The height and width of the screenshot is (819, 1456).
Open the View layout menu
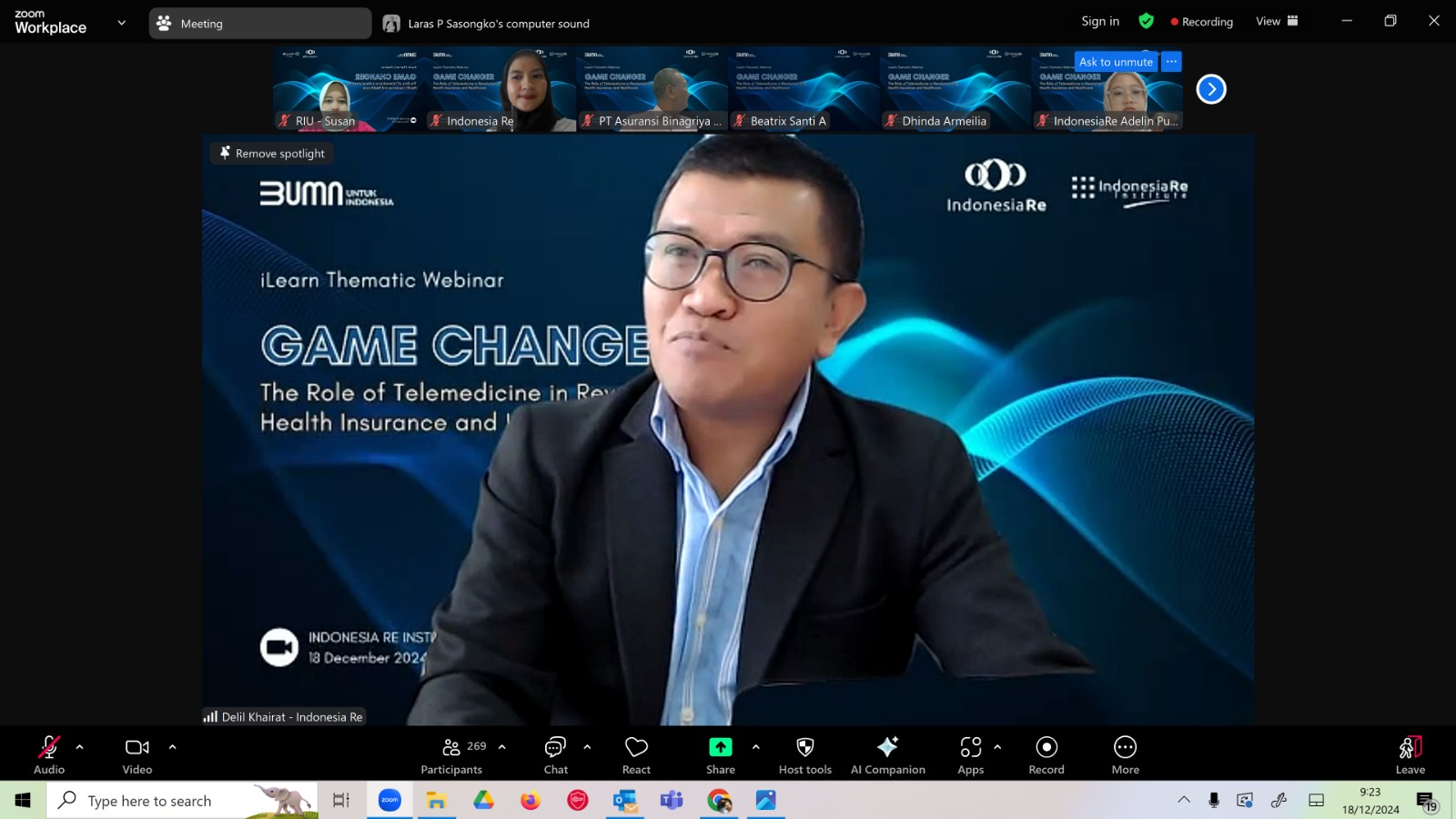pos(1277,21)
